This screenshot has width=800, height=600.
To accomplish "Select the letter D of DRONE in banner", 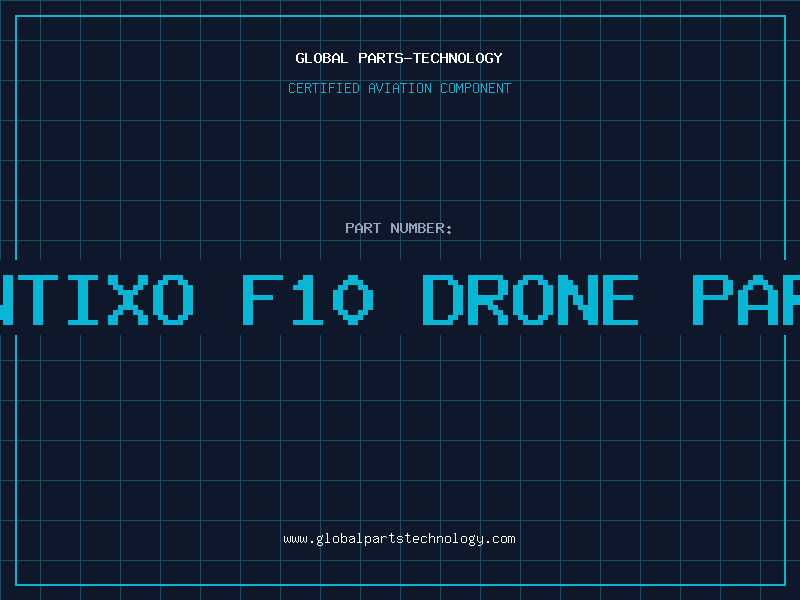I will coord(443,300).
